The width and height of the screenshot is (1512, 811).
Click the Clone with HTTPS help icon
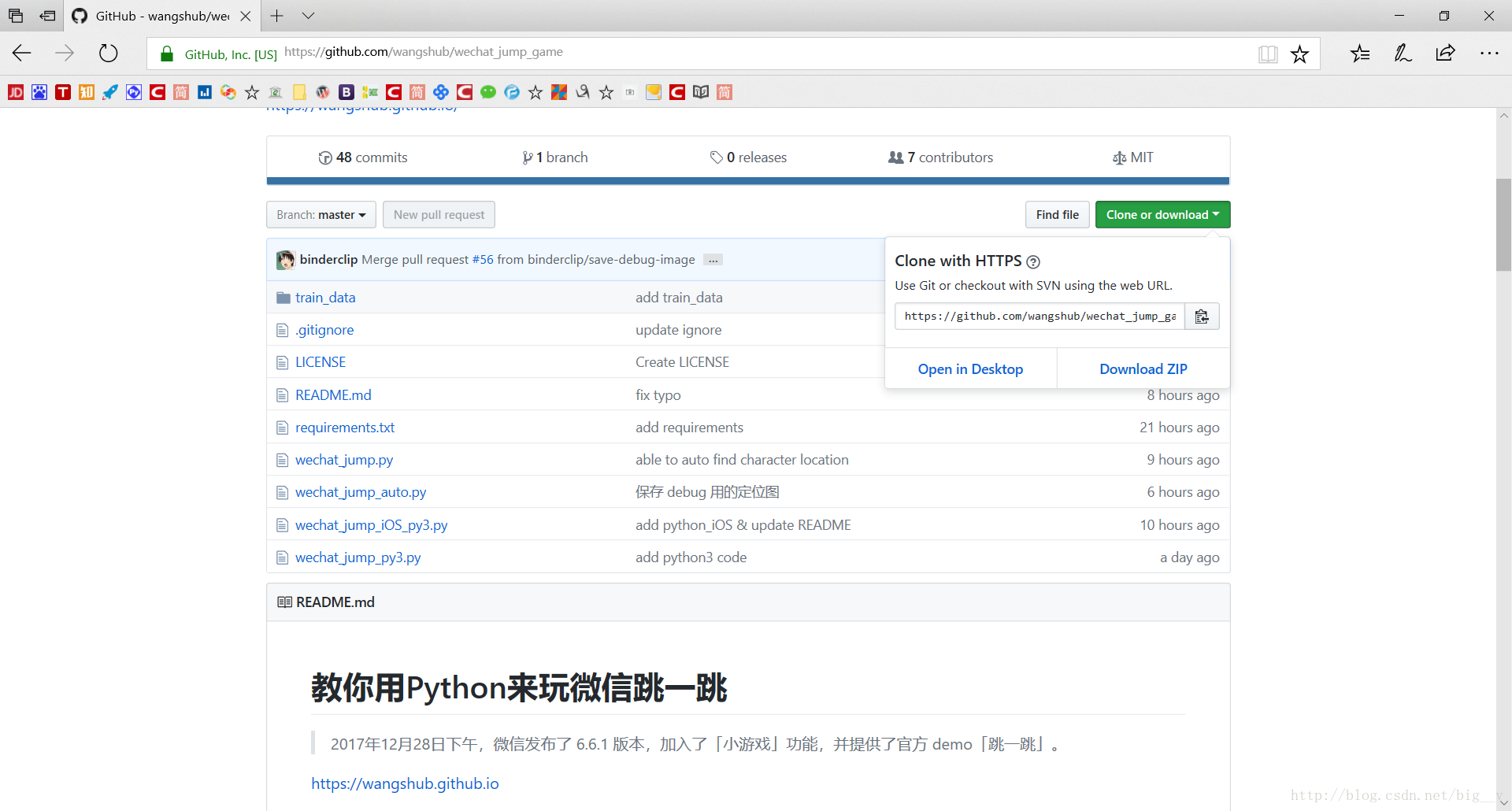tap(1033, 262)
